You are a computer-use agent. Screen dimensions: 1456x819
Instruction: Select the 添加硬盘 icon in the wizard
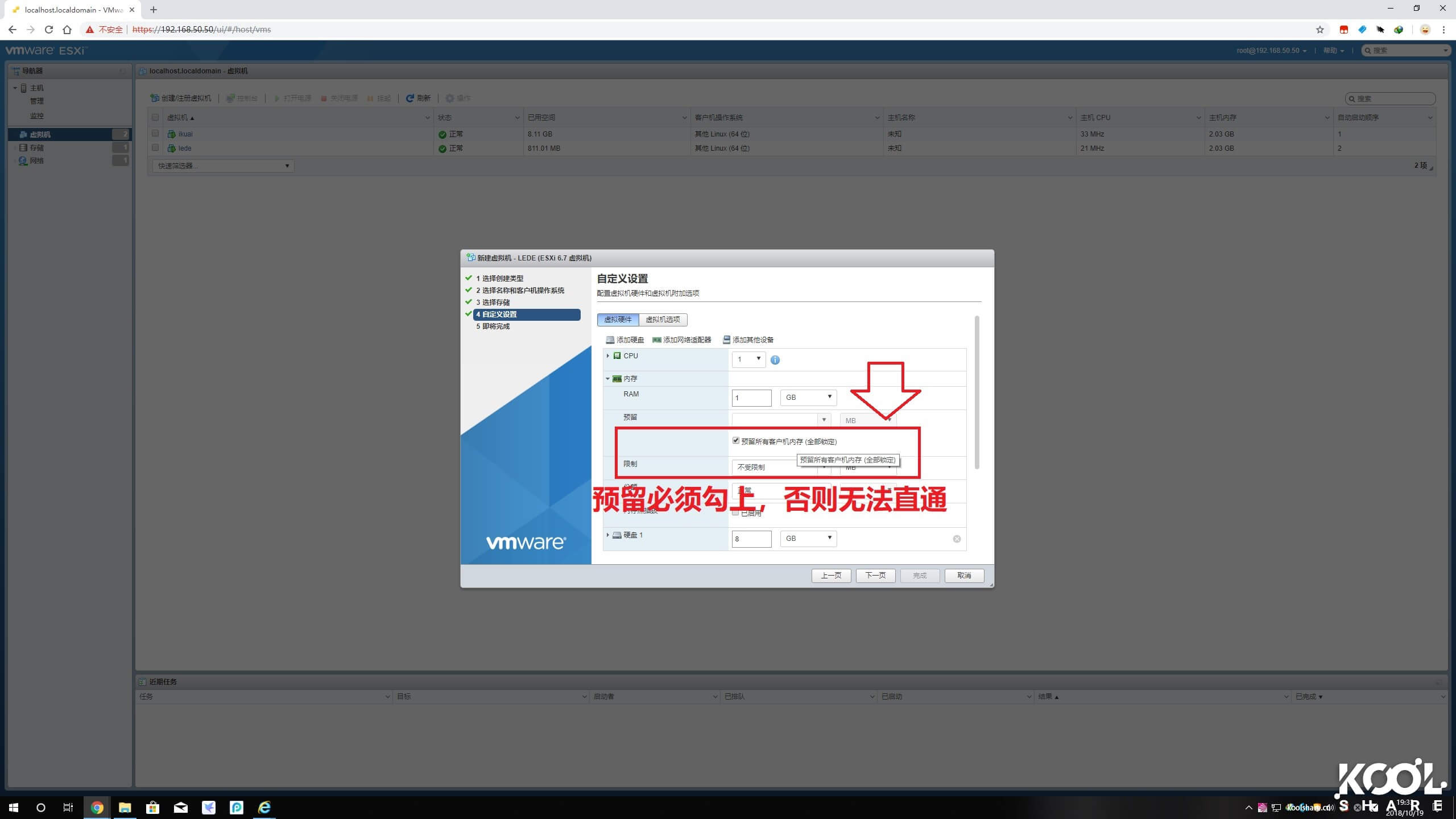610,340
